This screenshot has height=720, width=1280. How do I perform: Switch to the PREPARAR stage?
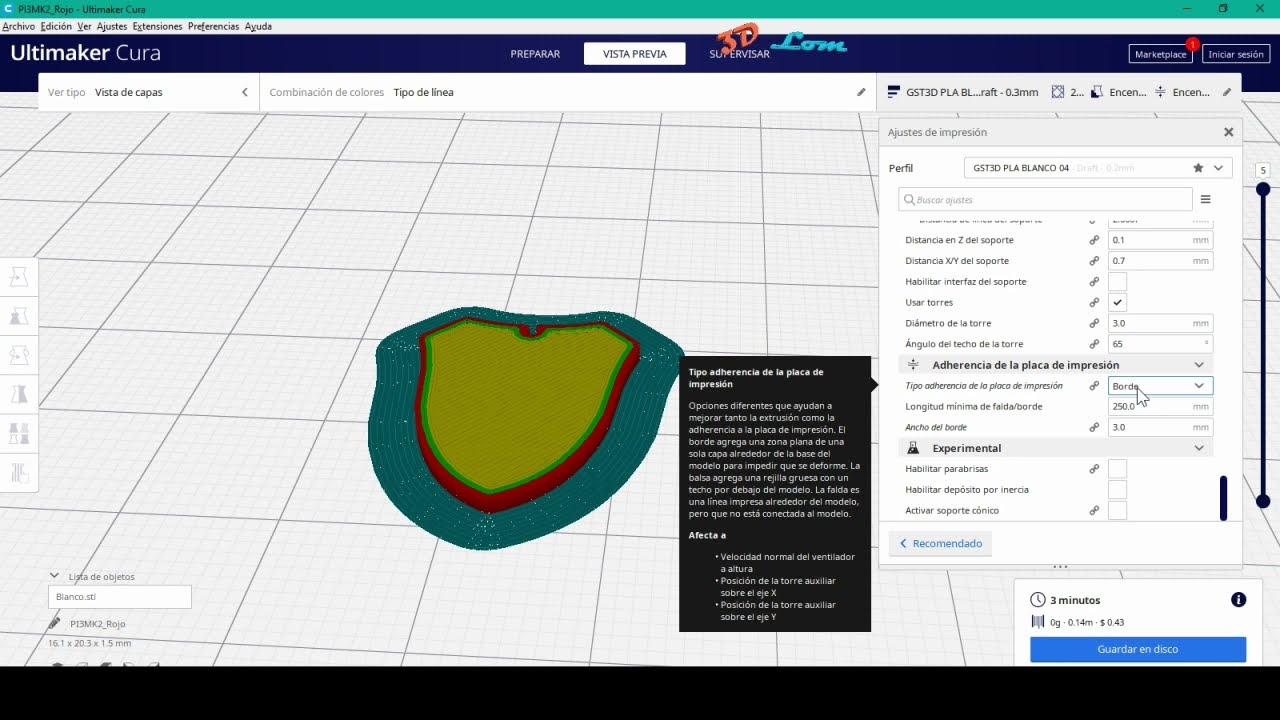535,54
